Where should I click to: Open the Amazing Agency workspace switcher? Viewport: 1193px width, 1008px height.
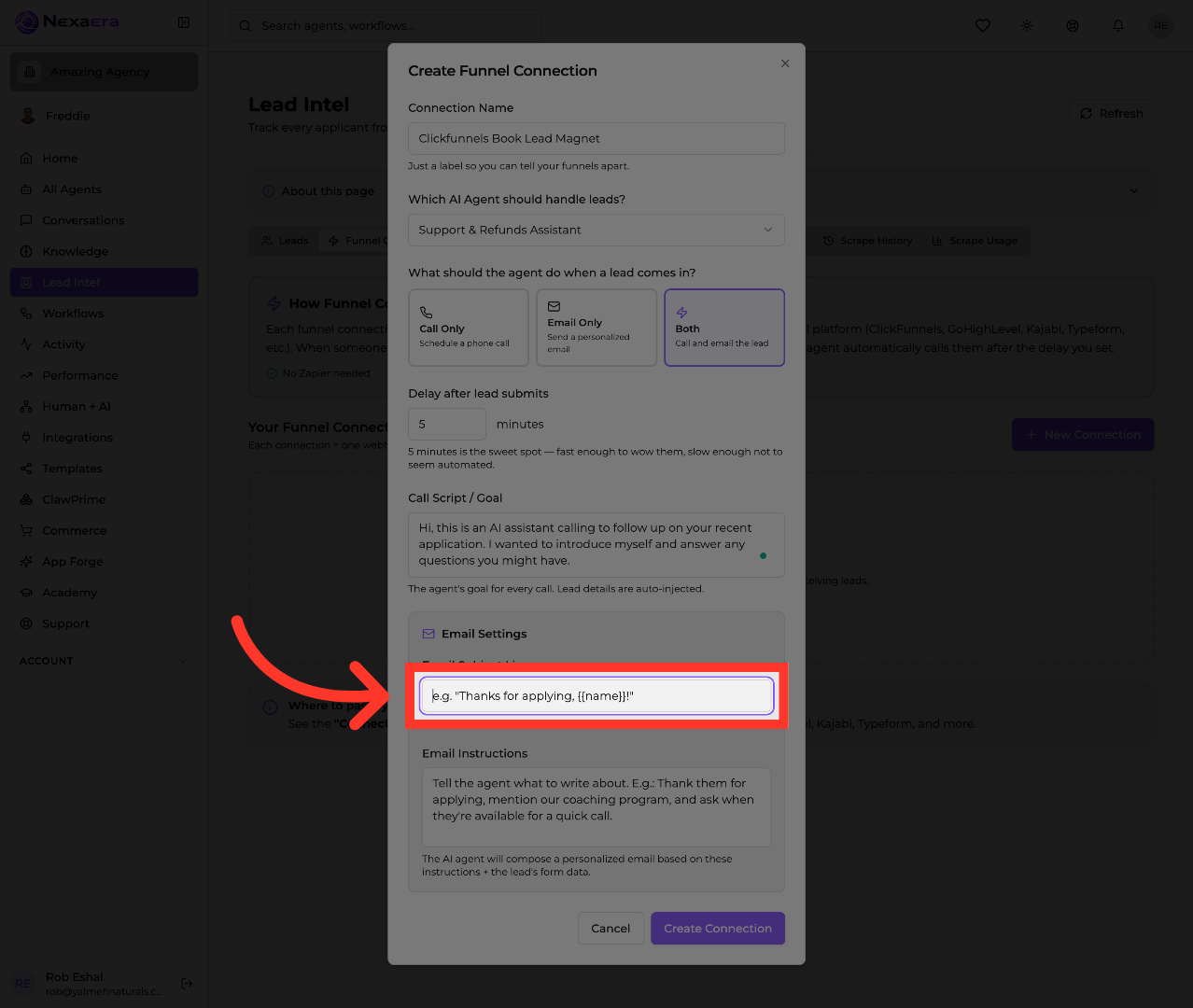104,72
